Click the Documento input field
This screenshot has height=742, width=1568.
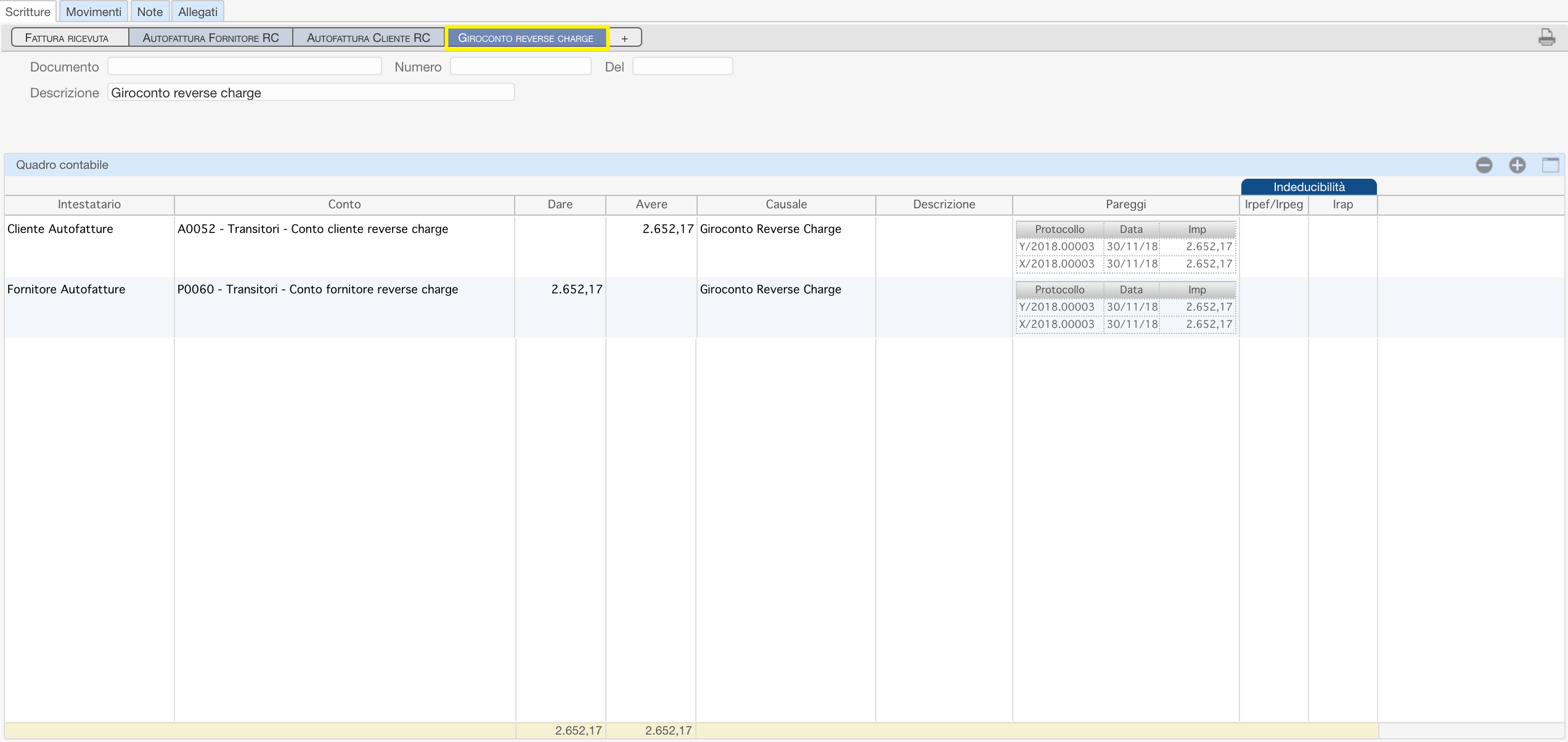tap(245, 67)
